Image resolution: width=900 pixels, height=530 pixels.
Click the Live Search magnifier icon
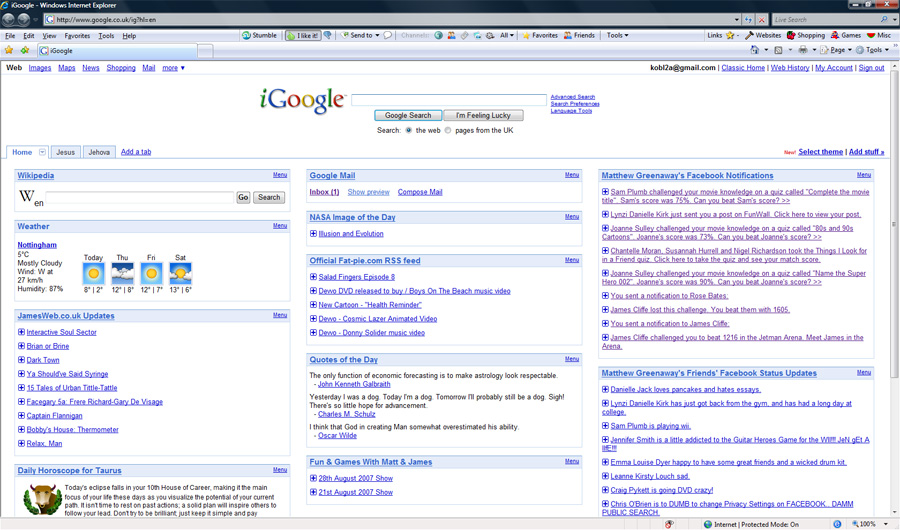pos(884,20)
